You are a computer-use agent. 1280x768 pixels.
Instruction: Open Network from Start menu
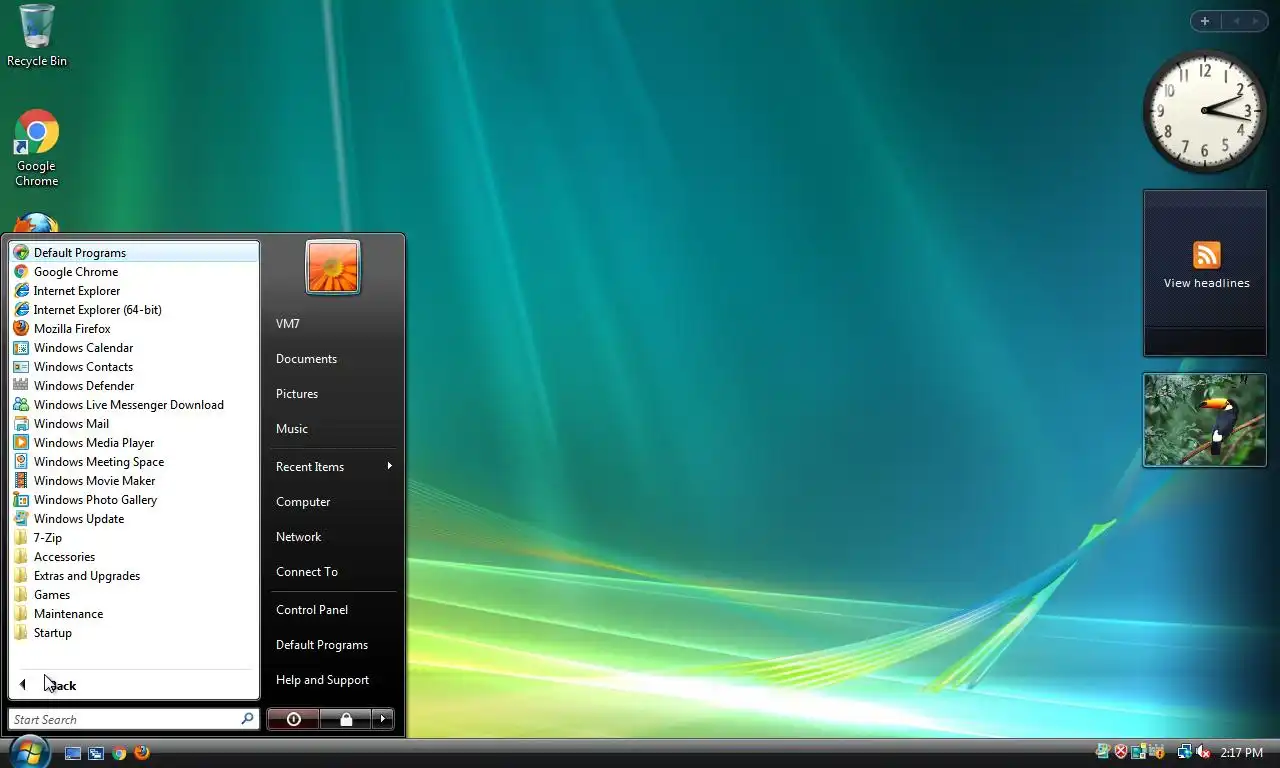(x=333, y=537)
